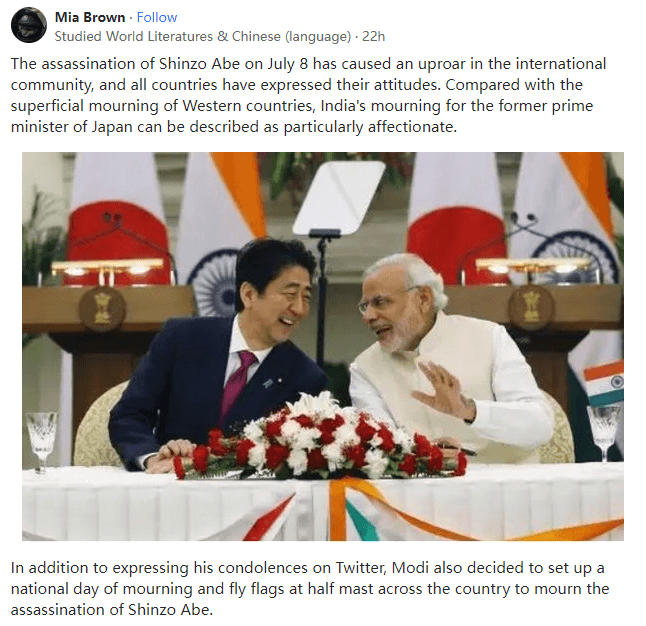This screenshot has height=626, width=646.
Task: Click the crystal glass under the table flag
Action: (x=604, y=433)
